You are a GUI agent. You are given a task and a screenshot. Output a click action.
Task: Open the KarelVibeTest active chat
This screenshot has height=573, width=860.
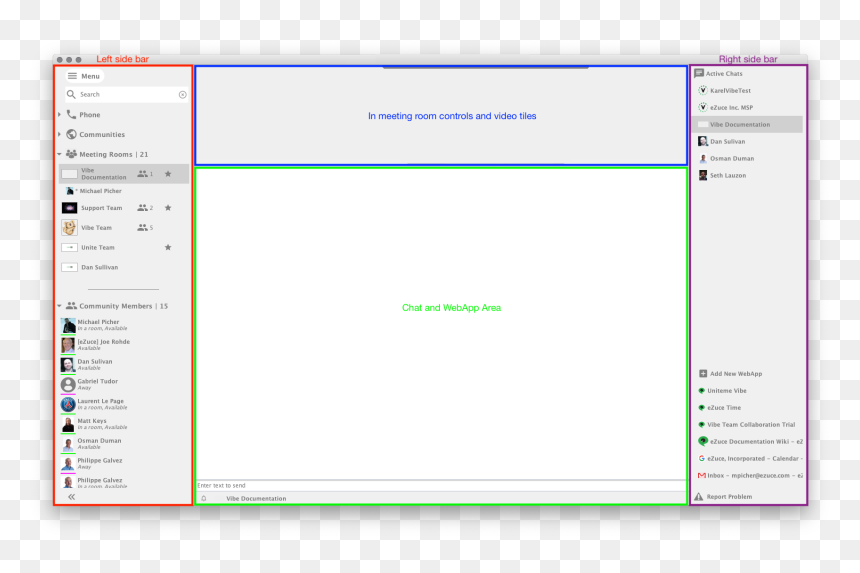(730, 90)
